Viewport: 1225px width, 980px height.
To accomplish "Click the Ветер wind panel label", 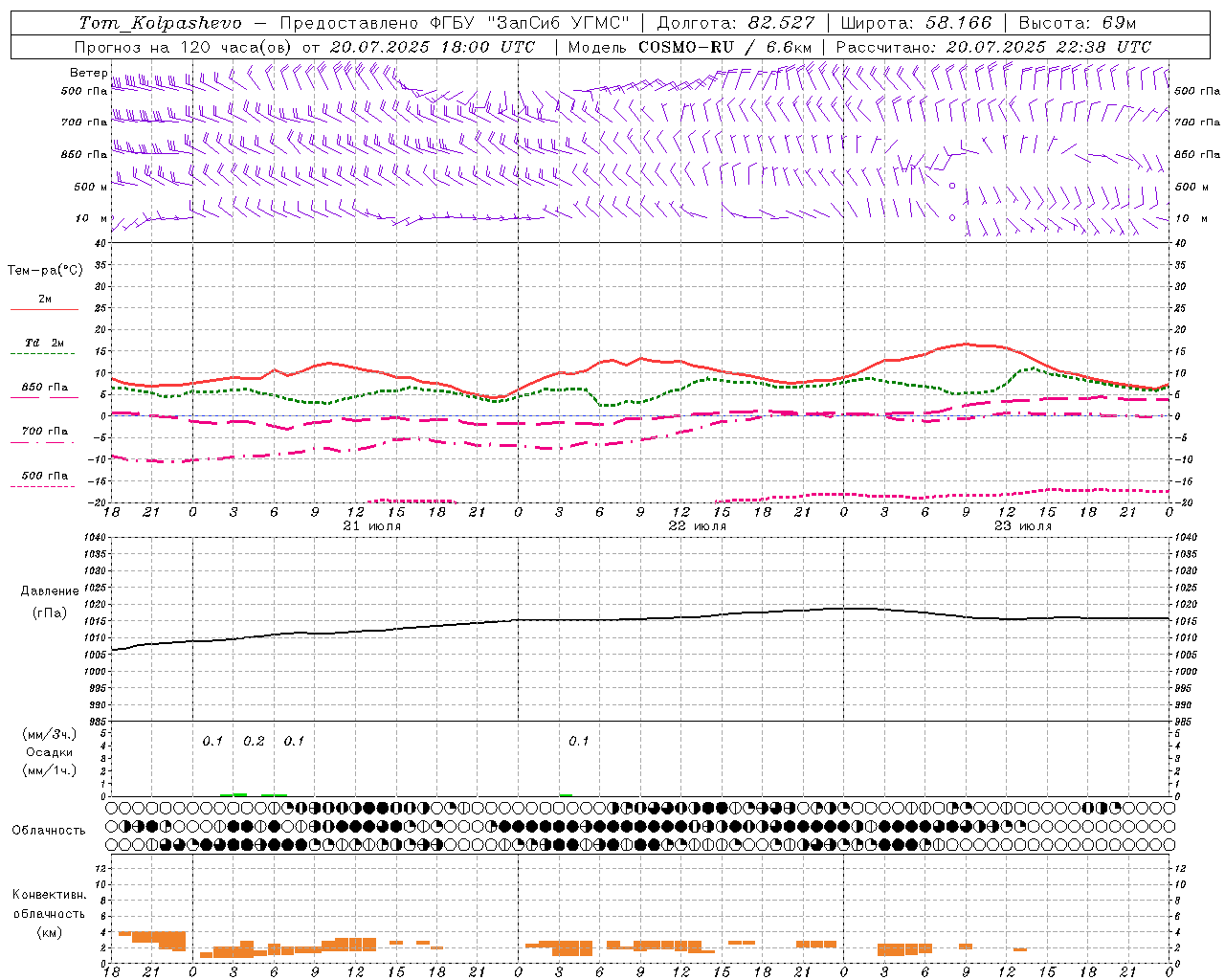I will click(88, 73).
